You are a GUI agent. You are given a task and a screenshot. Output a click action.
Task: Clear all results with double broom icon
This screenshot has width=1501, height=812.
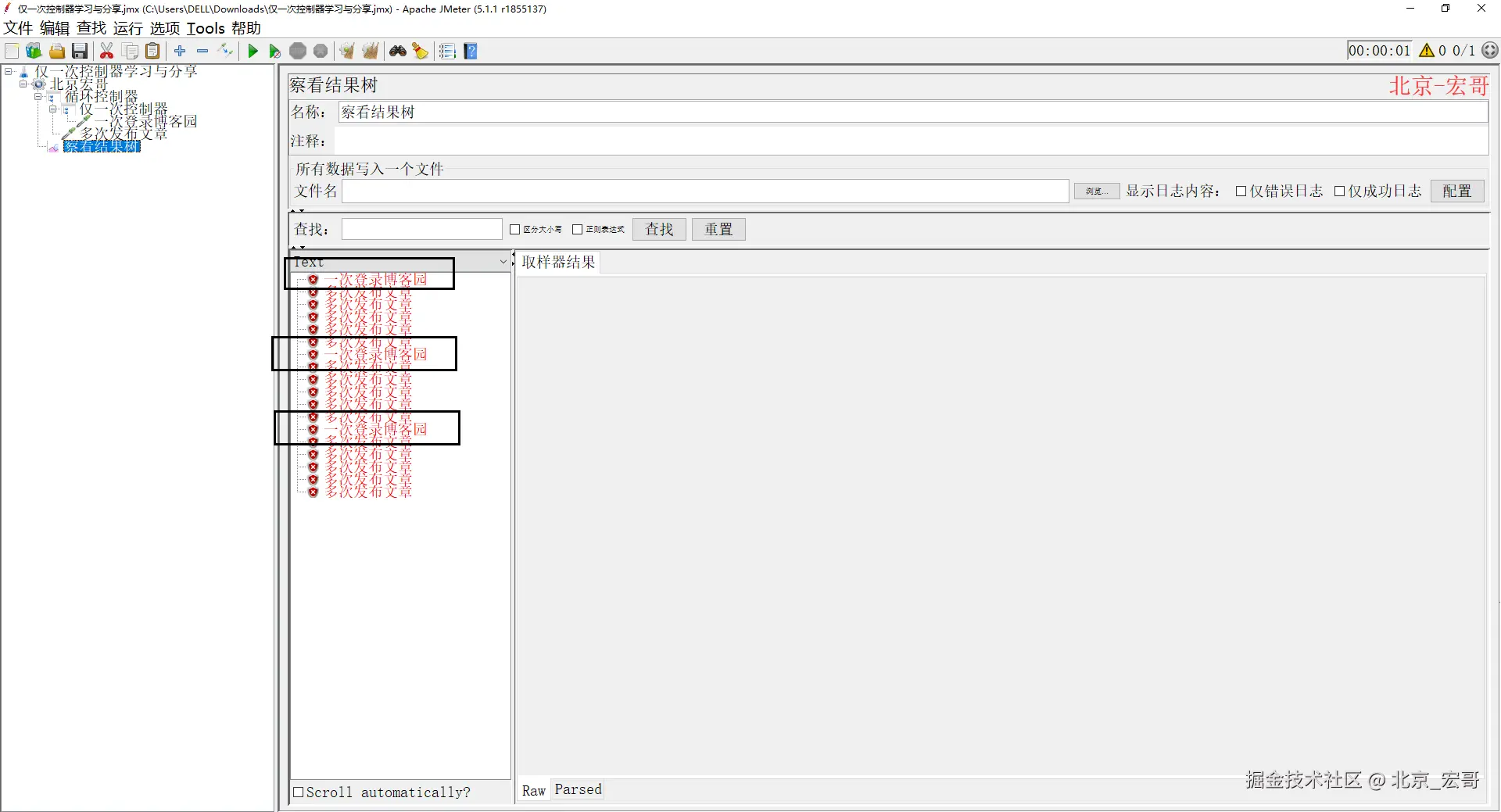[371, 52]
